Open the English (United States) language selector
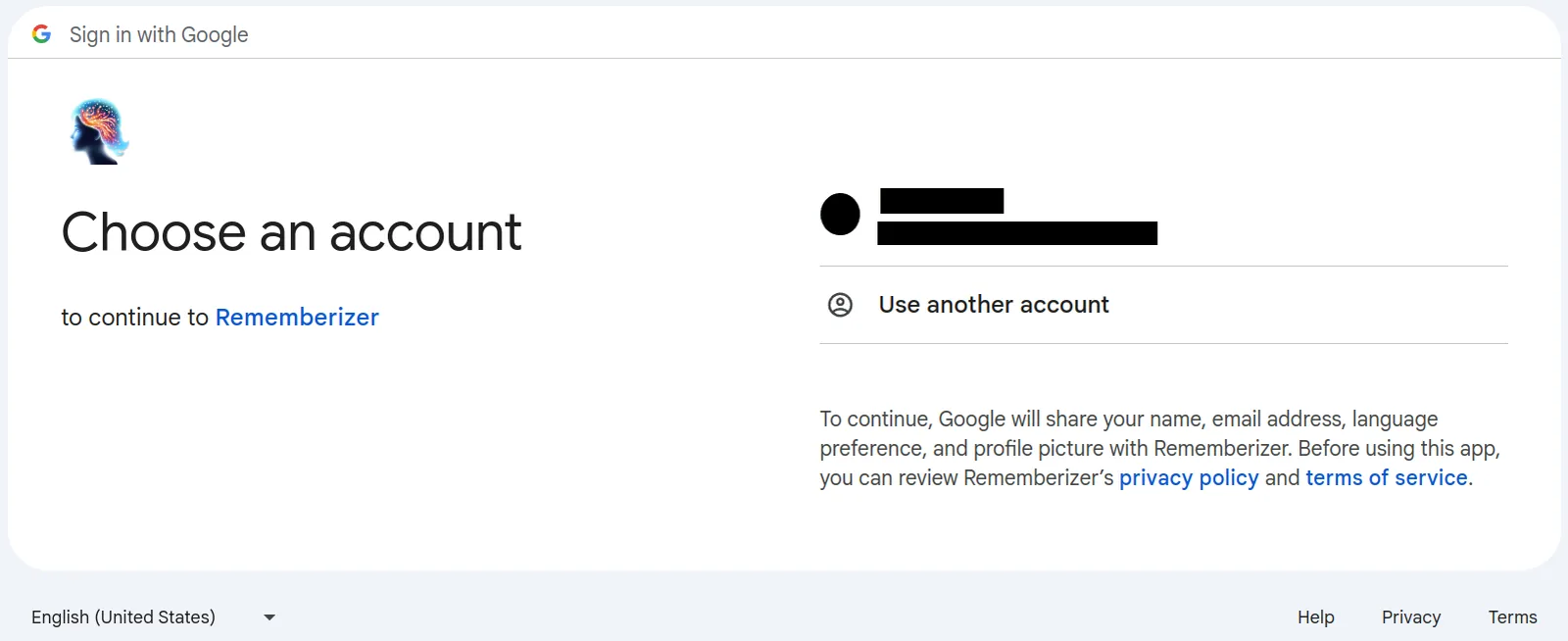 pyautogui.click(x=154, y=617)
